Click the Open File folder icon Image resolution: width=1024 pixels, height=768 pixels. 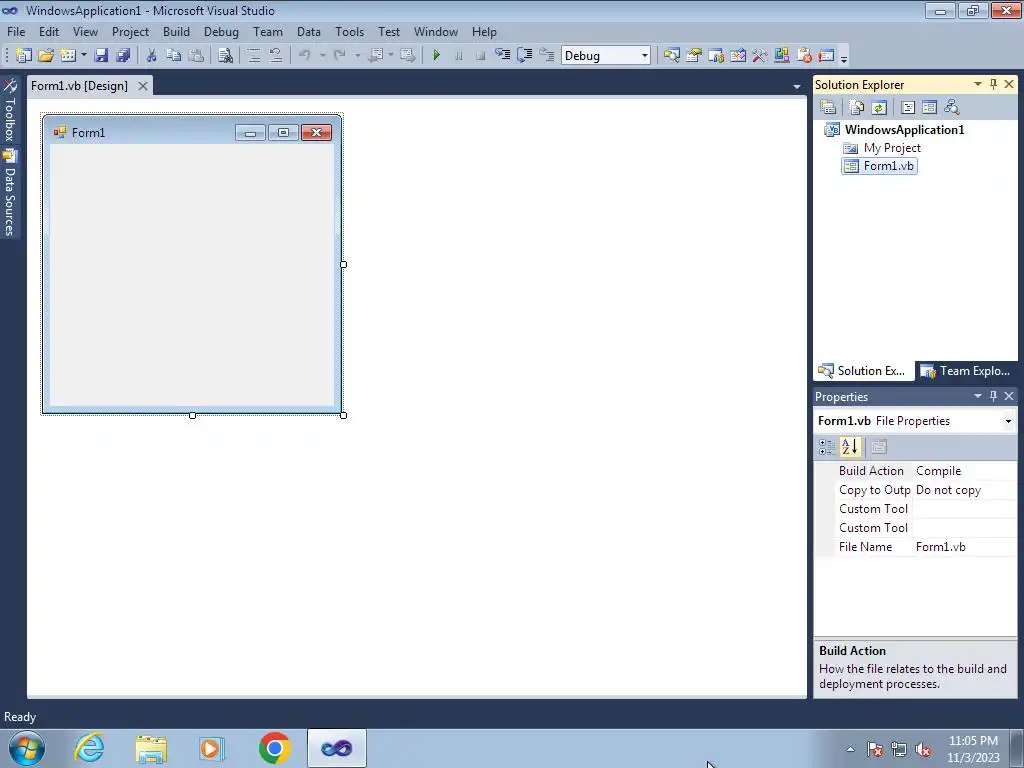pos(46,56)
